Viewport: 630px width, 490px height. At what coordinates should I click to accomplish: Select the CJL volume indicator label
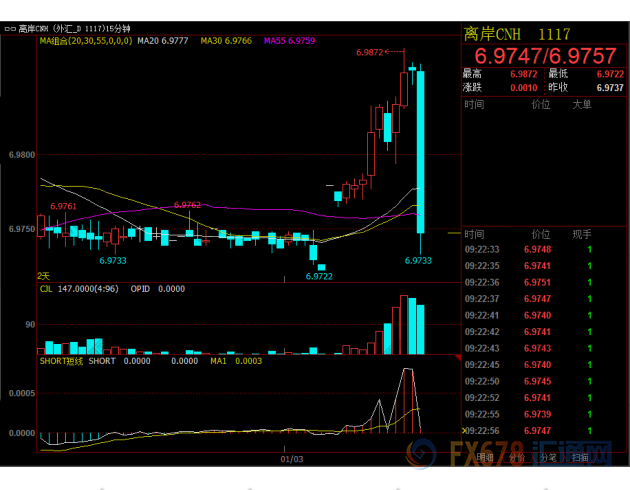[x=46, y=289]
